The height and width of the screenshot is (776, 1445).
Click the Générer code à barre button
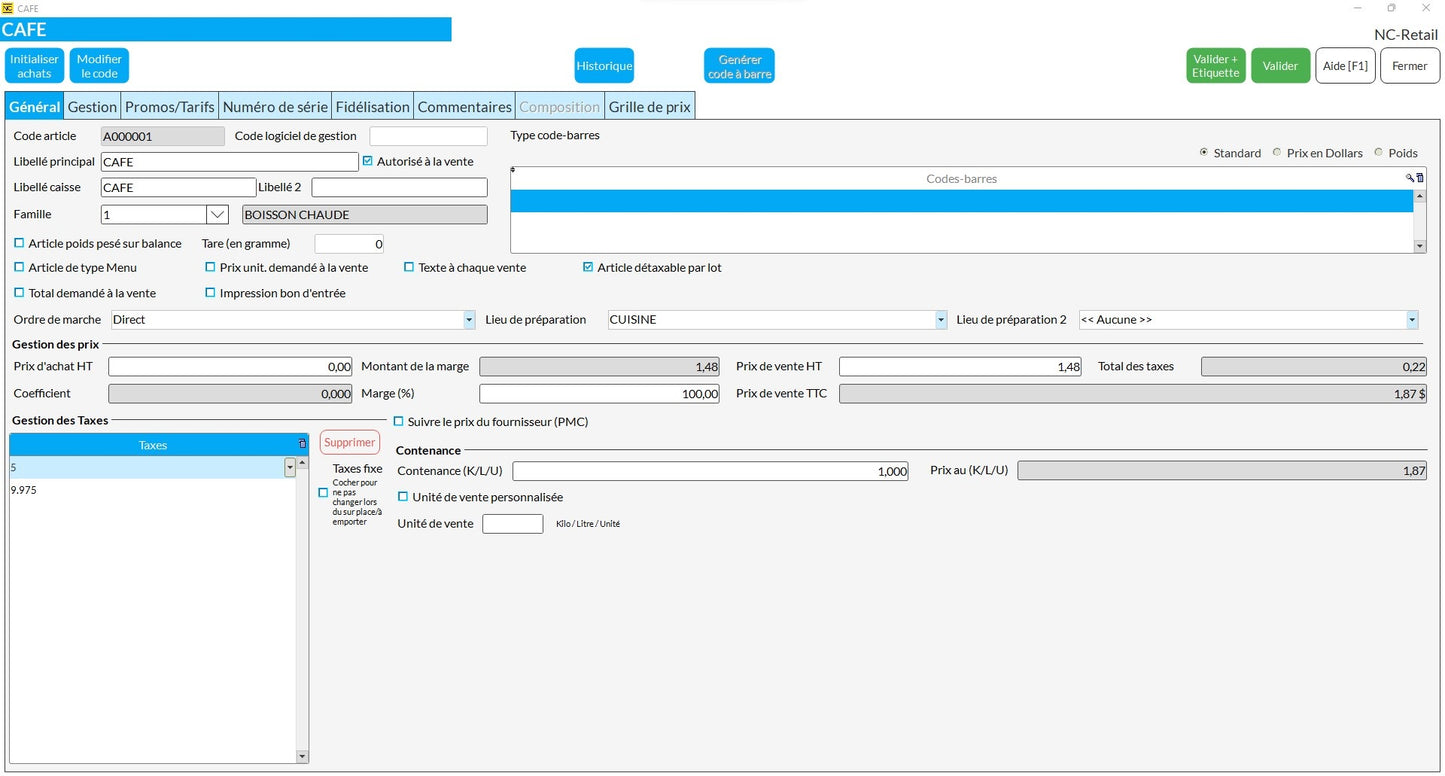tap(739, 64)
